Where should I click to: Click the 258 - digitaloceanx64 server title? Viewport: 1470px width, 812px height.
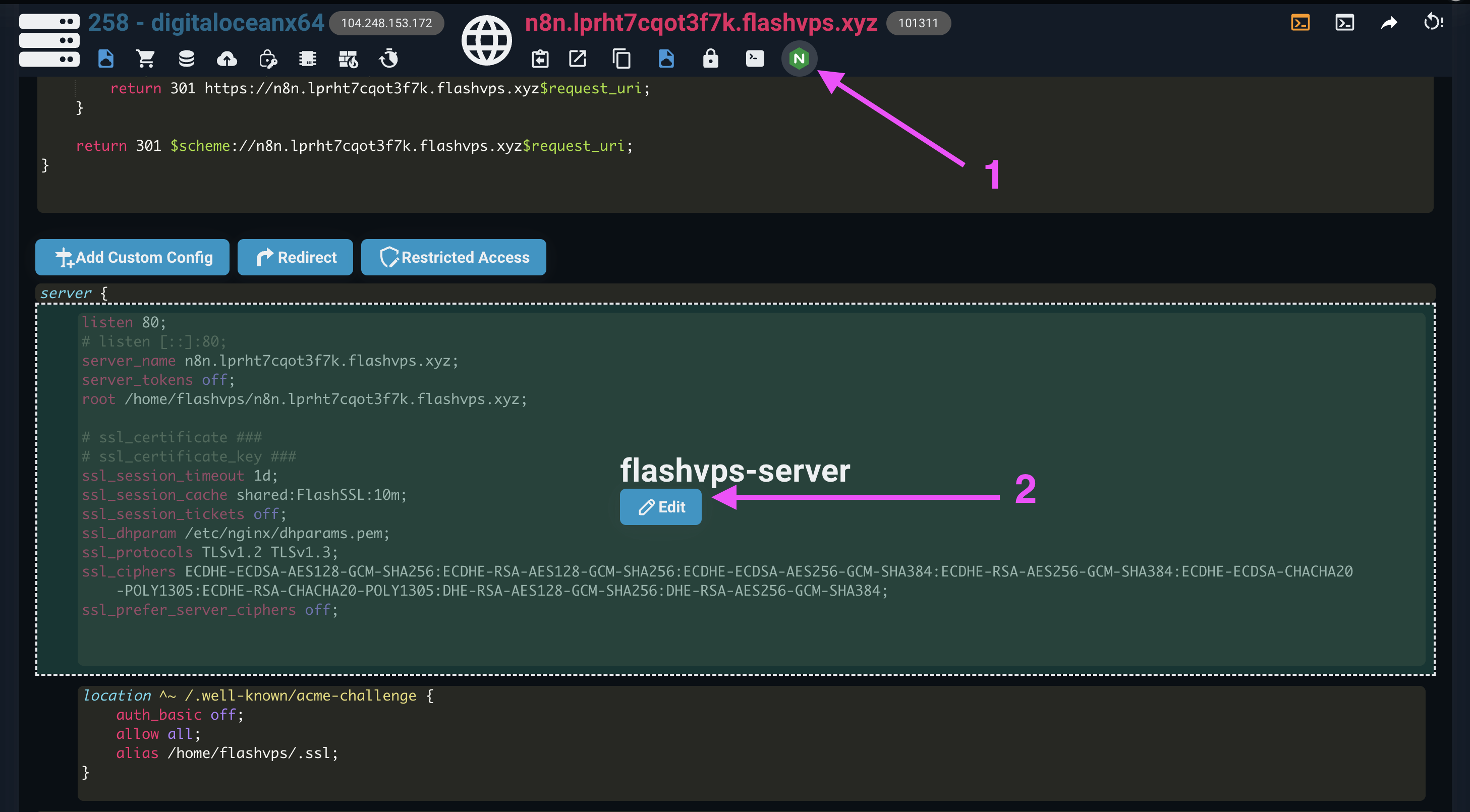pyautogui.click(x=205, y=23)
